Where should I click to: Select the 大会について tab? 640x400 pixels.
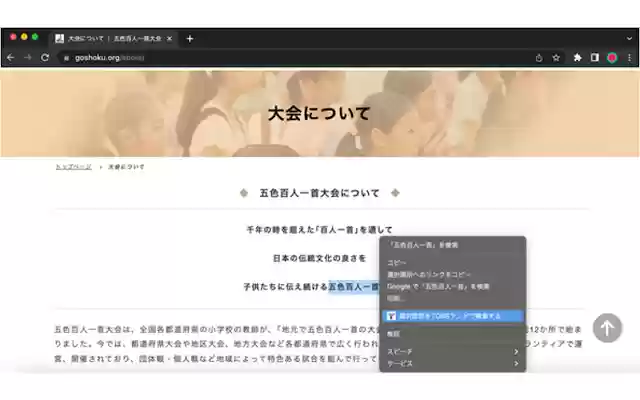[x=114, y=38]
